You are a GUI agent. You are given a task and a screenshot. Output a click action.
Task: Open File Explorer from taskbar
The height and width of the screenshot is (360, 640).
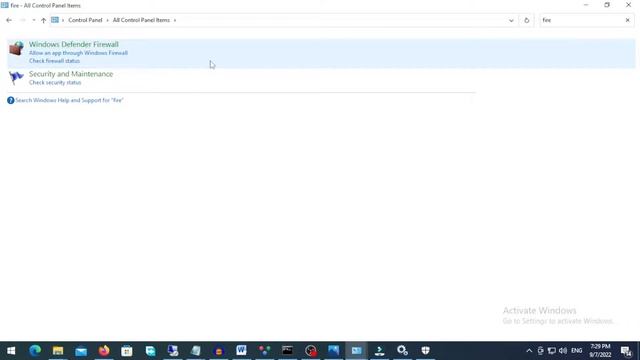click(x=58, y=351)
